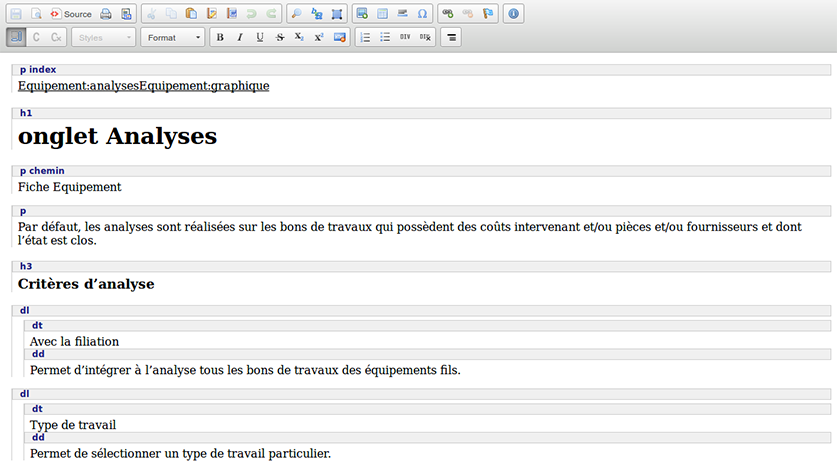
Task: Toggle italic formatting
Action: (x=240, y=37)
